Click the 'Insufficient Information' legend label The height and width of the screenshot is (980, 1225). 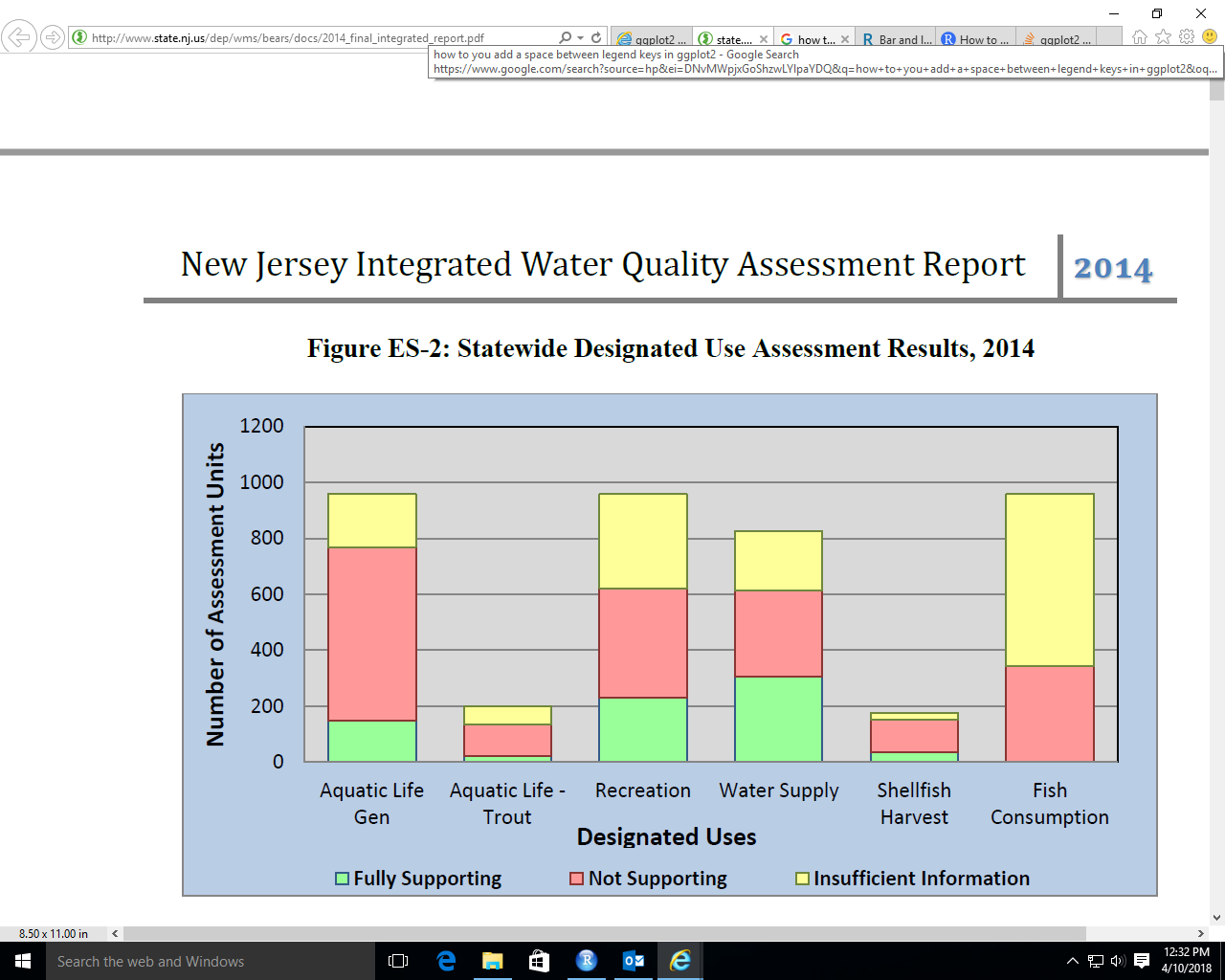(x=922, y=879)
